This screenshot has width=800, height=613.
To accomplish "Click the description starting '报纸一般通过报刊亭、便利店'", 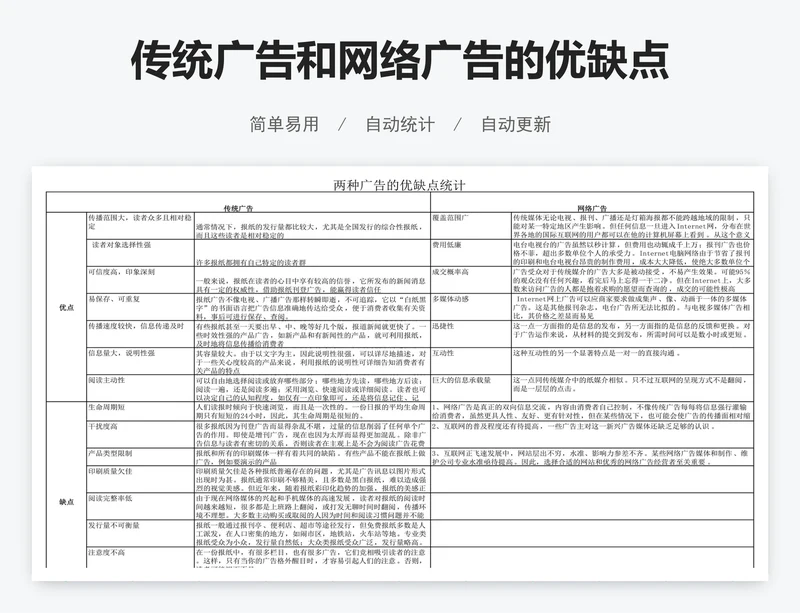I will click(310, 533).
